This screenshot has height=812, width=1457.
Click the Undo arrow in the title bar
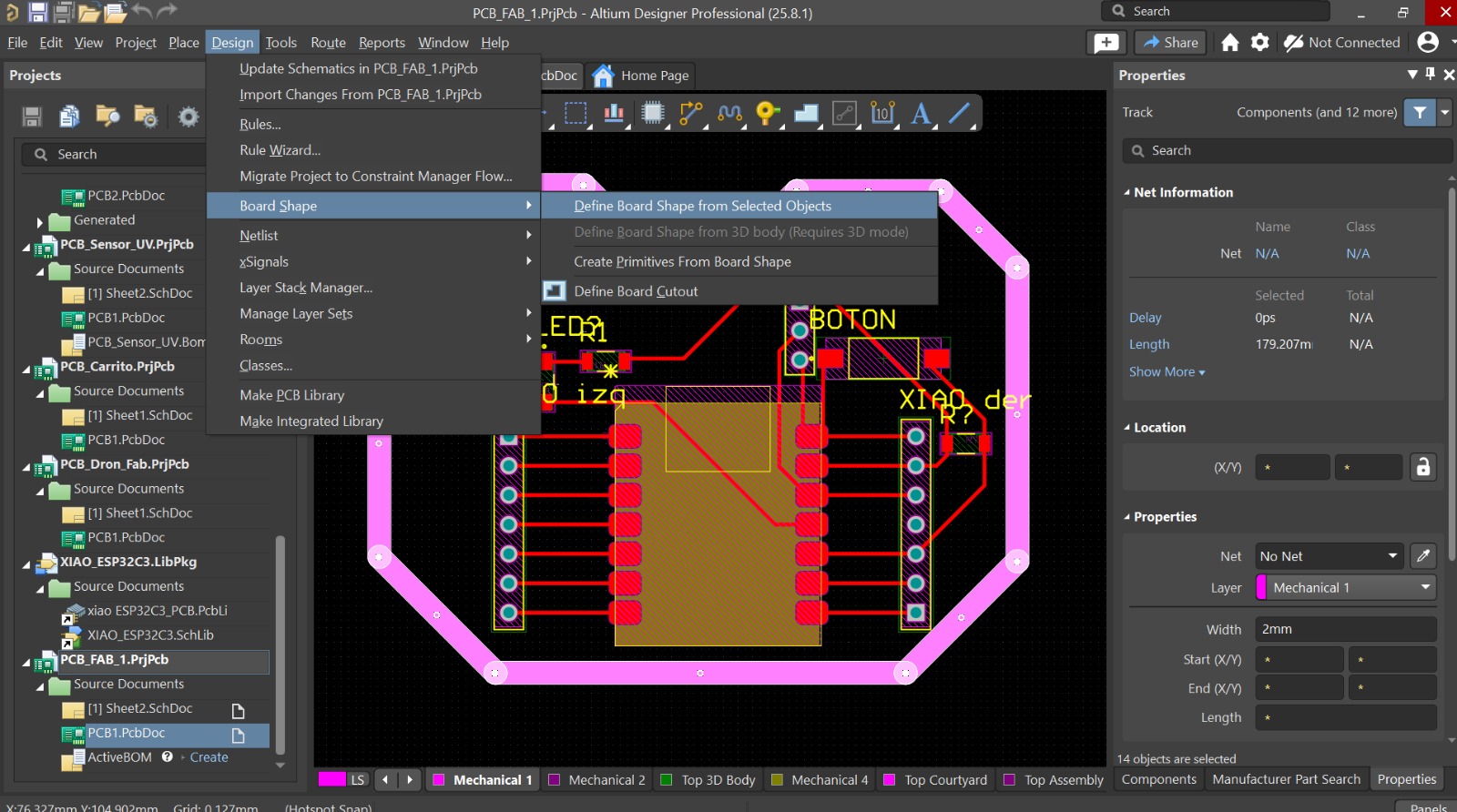[x=141, y=11]
